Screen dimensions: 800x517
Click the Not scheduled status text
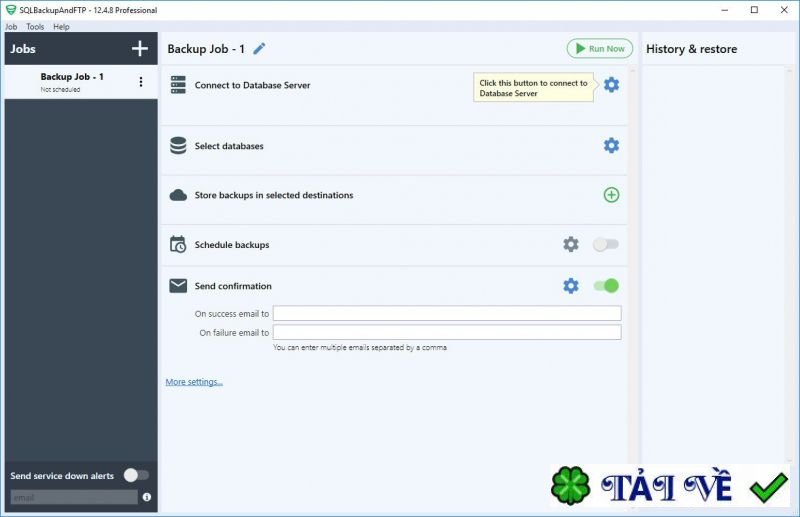[60, 89]
